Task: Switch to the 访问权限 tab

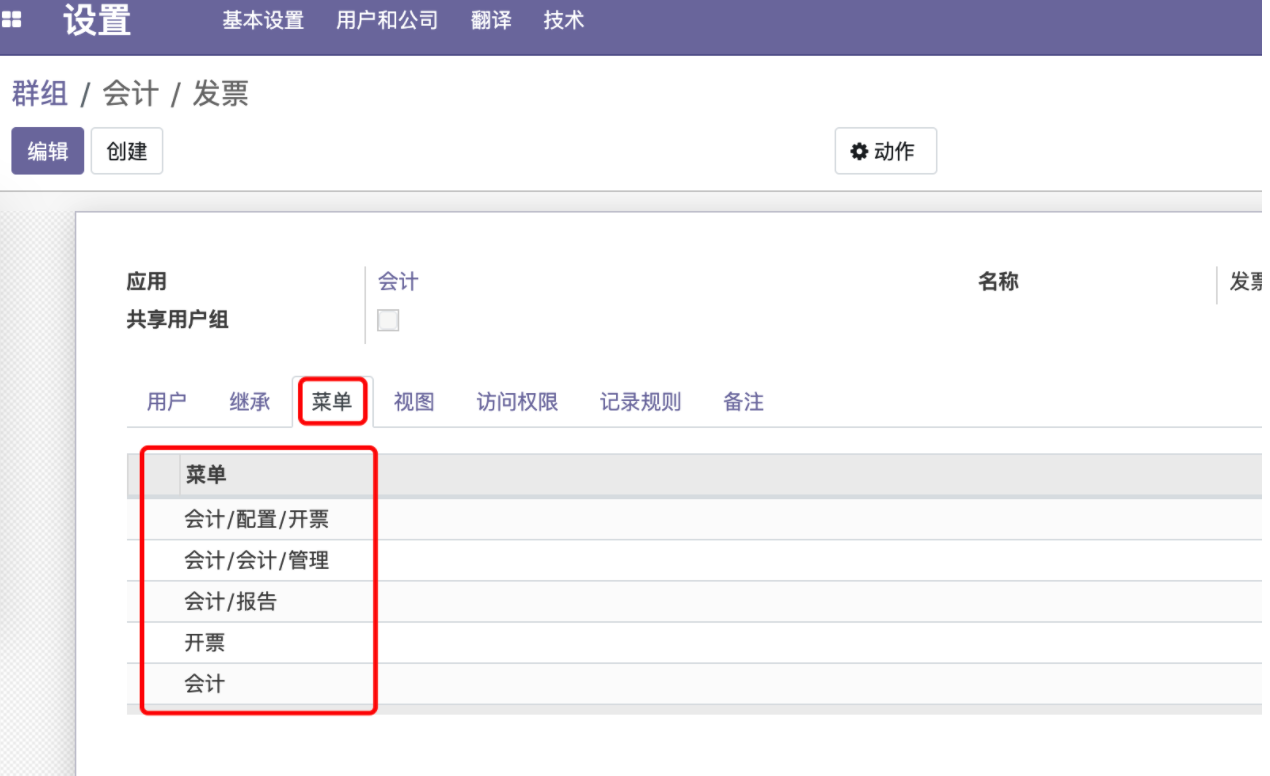Action: 517,402
